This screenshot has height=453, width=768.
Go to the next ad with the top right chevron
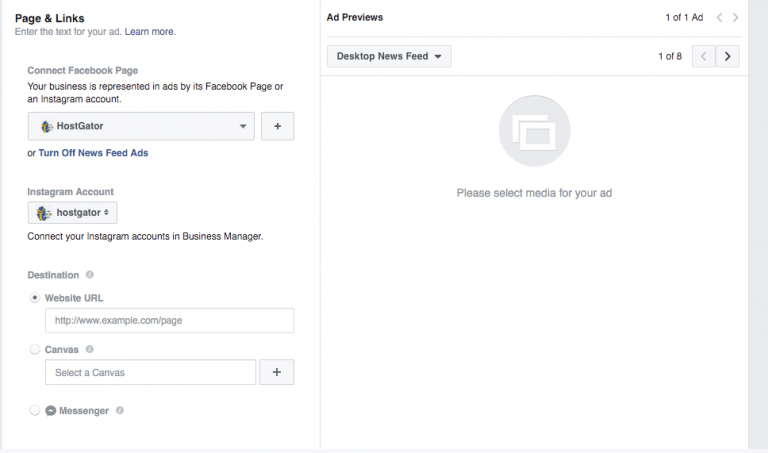[x=735, y=18]
